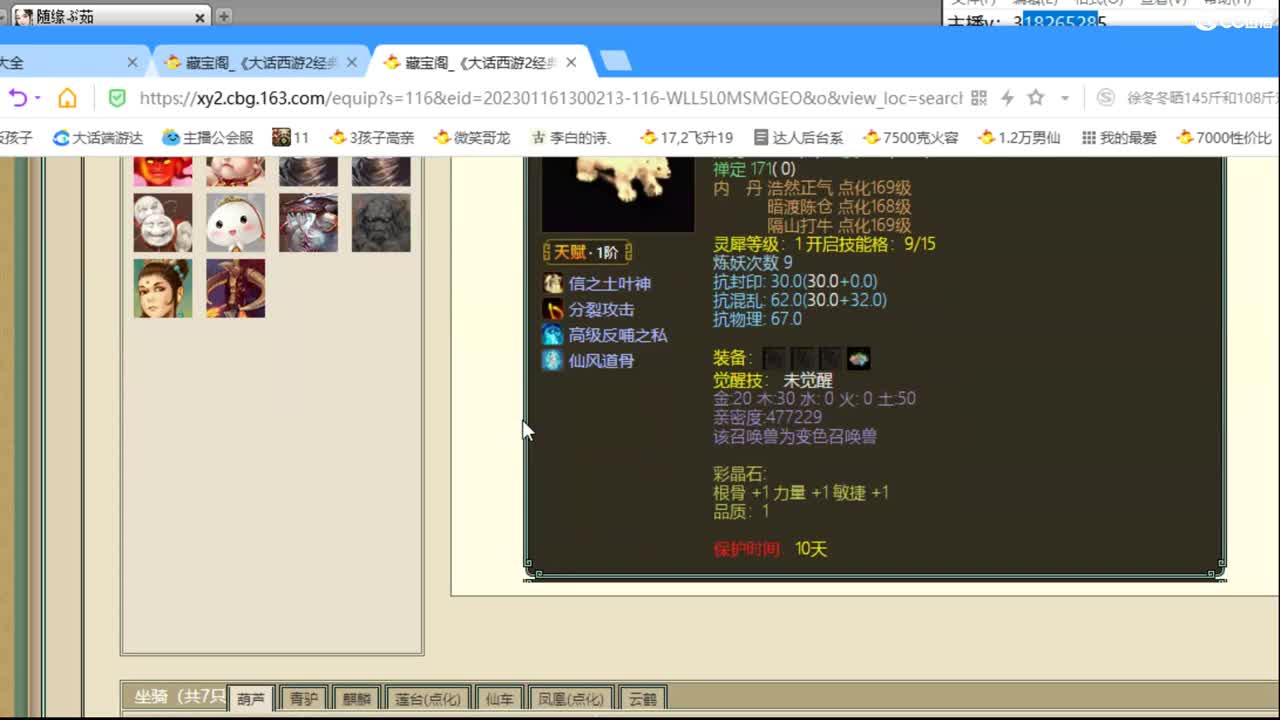Focus the address bar with xy2.cbg.163.com URL
Viewport: 1280px width, 720px height.
tap(550, 98)
